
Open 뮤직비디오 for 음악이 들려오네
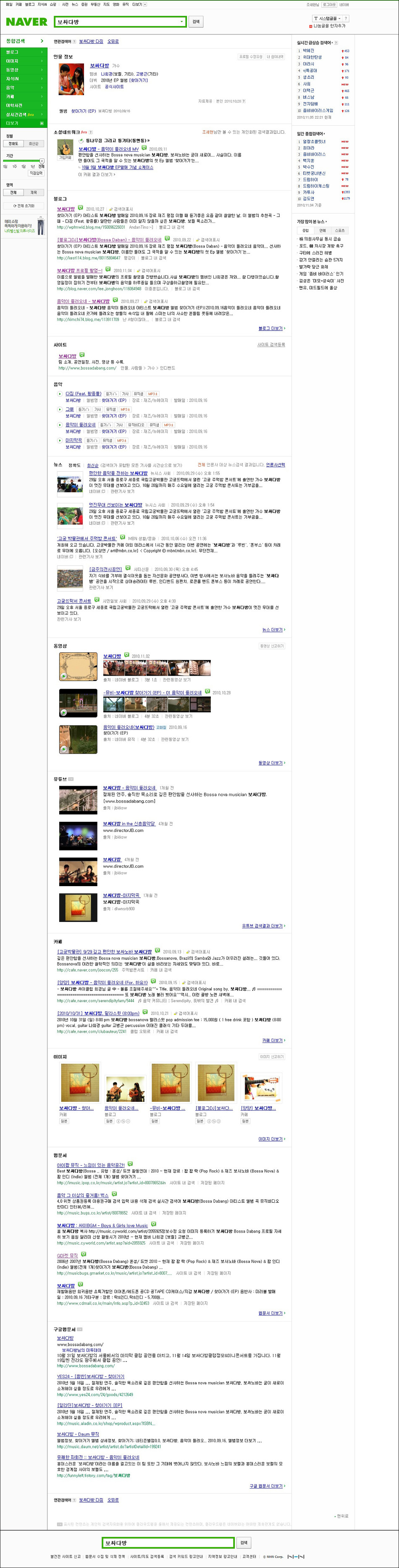coord(136,425)
